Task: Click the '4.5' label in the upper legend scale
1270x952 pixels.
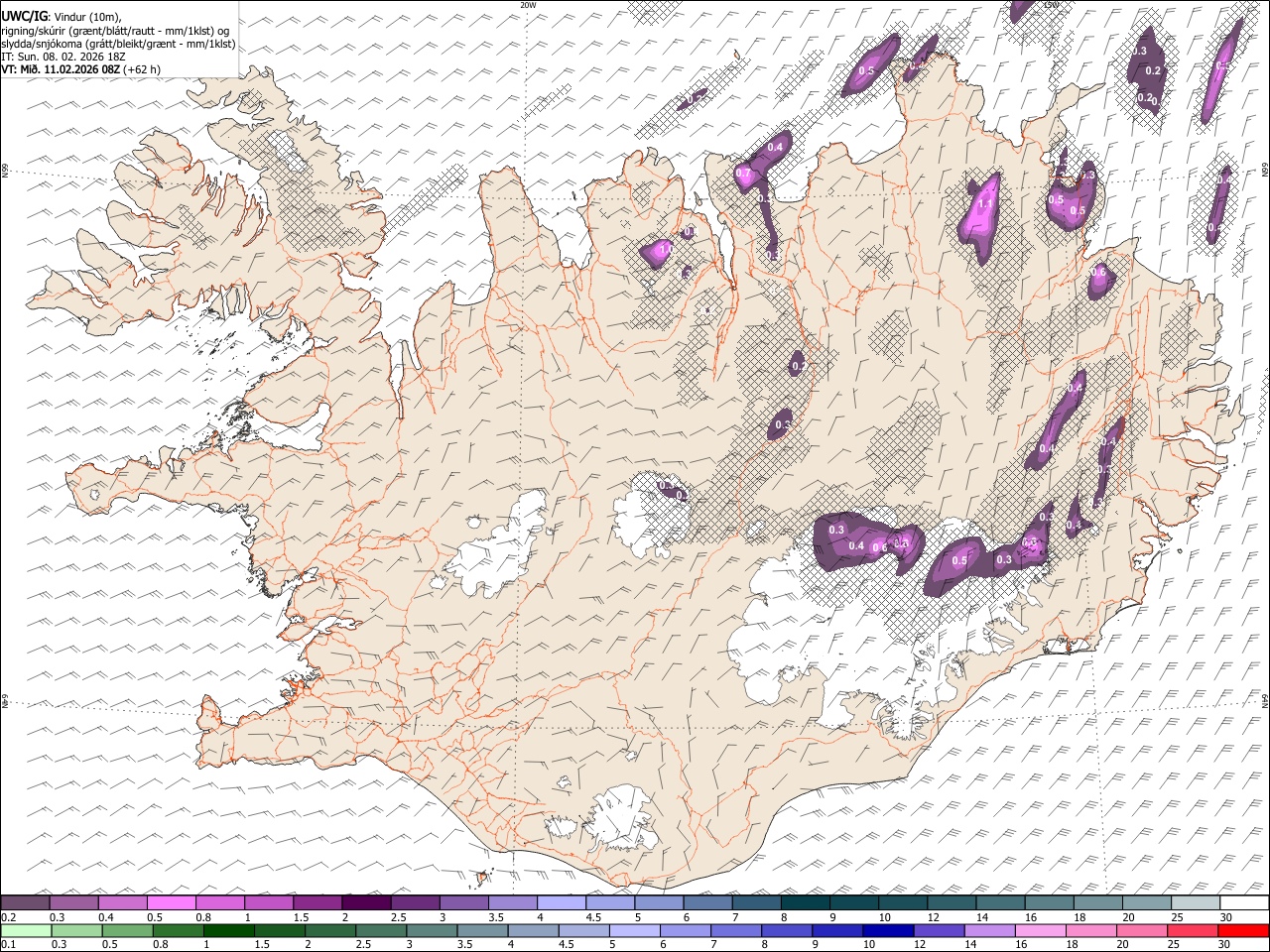Action: click(593, 917)
